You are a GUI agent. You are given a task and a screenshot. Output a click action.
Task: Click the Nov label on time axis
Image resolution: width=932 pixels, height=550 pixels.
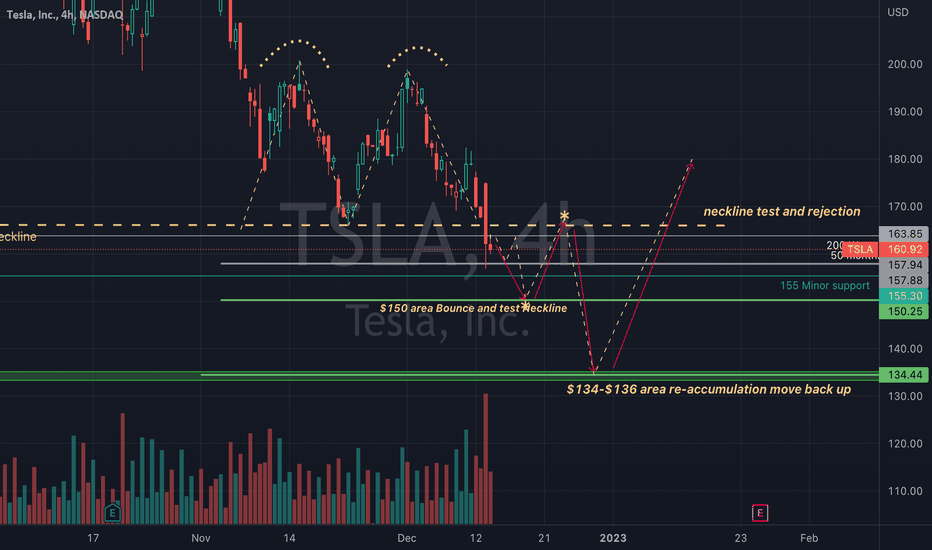201,538
